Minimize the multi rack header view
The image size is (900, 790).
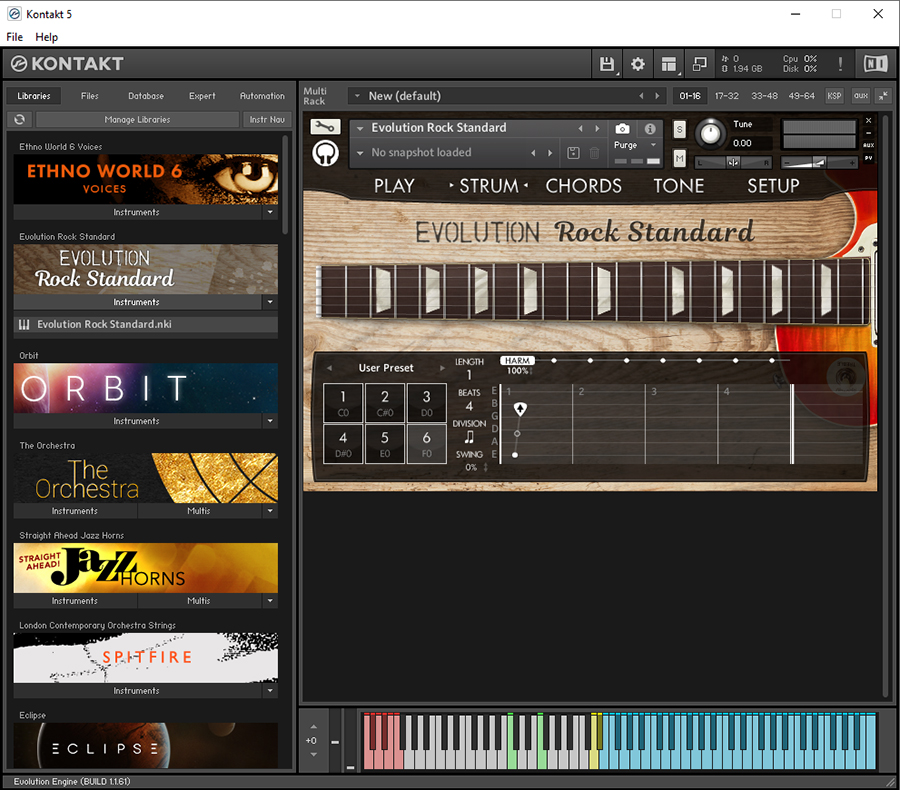(x=883, y=96)
